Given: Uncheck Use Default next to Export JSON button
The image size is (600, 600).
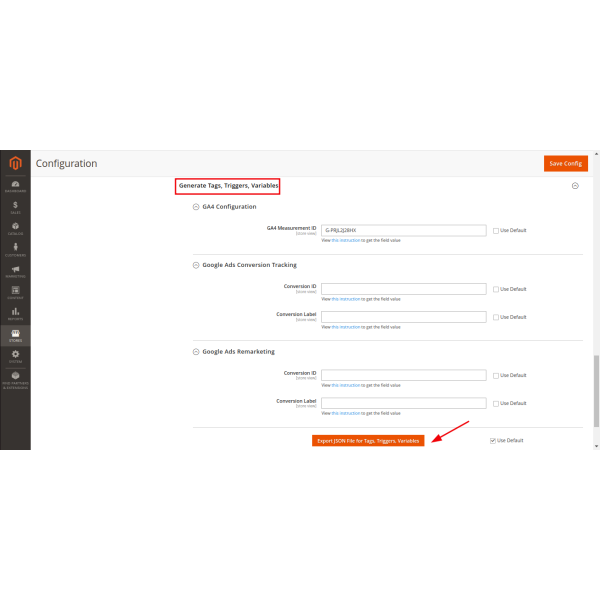Looking at the screenshot, I should (x=493, y=440).
